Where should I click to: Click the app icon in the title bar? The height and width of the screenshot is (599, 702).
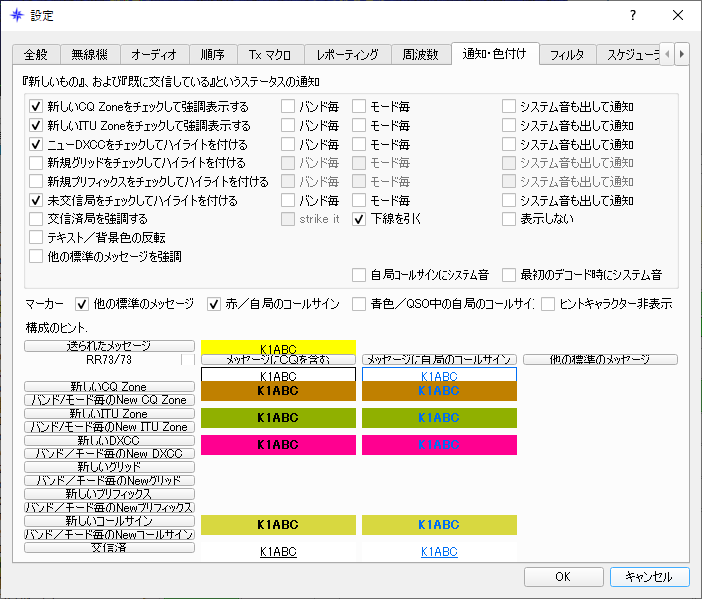pyautogui.click(x=15, y=15)
